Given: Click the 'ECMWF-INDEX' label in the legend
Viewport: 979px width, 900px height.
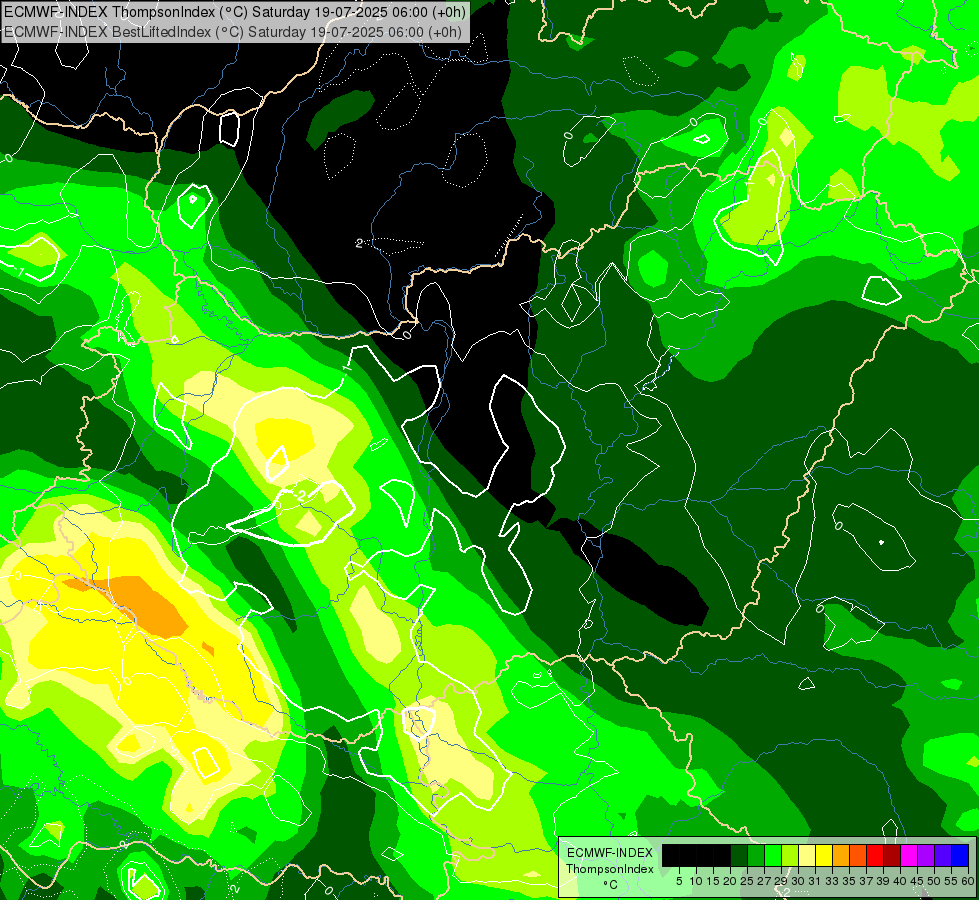Looking at the screenshot, I should point(610,853).
